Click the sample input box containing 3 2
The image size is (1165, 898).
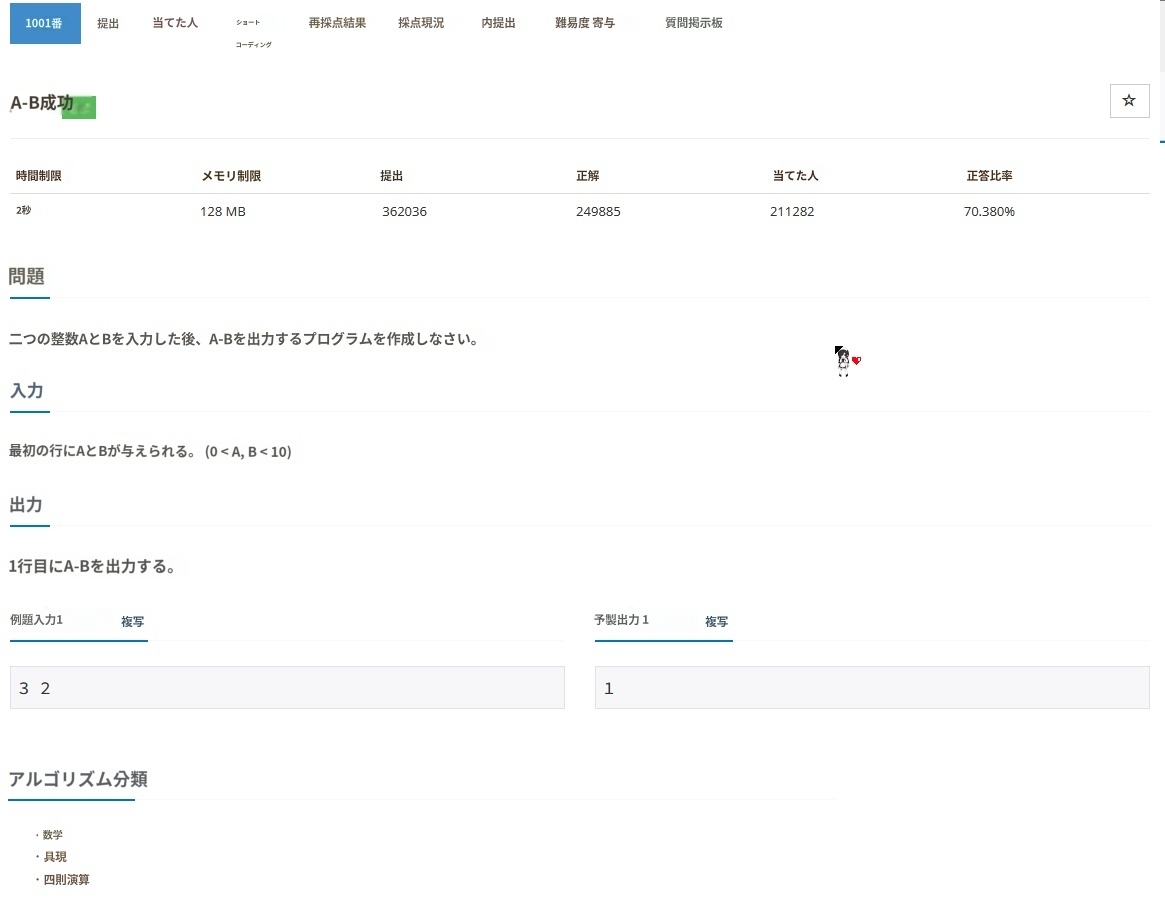click(x=287, y=688)
